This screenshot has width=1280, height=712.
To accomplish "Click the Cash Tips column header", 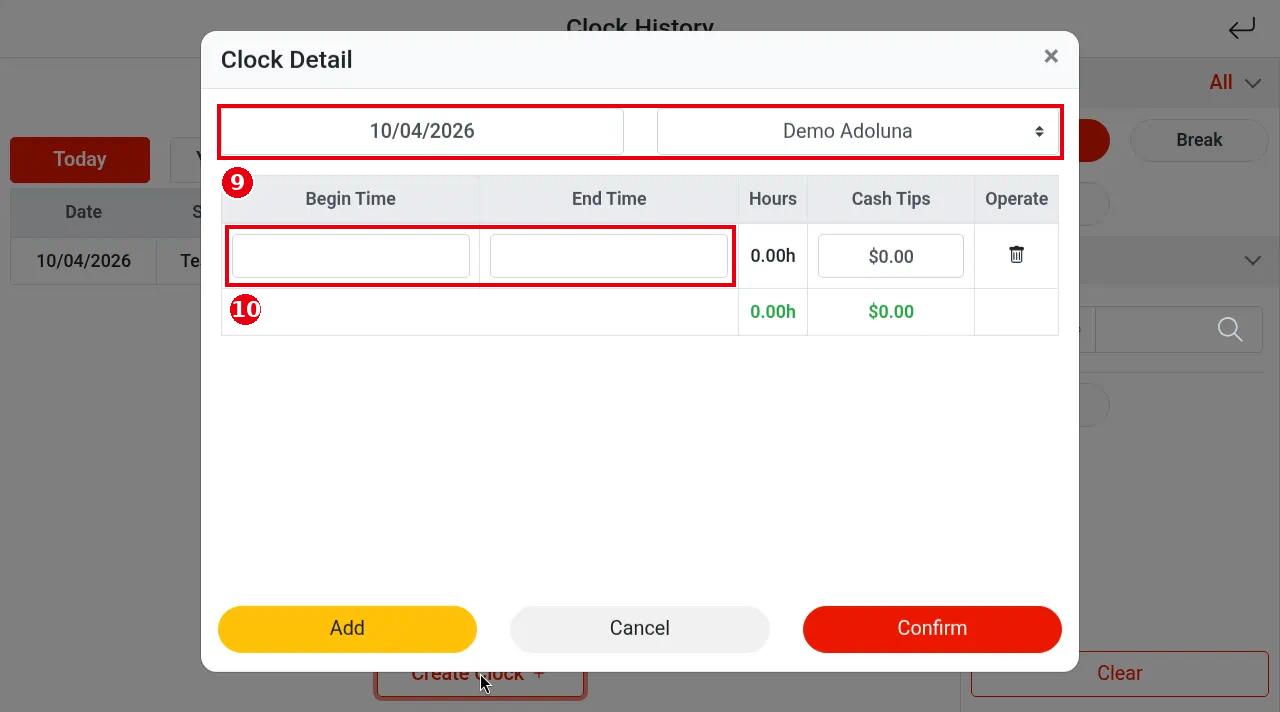I will pos(891,199).
